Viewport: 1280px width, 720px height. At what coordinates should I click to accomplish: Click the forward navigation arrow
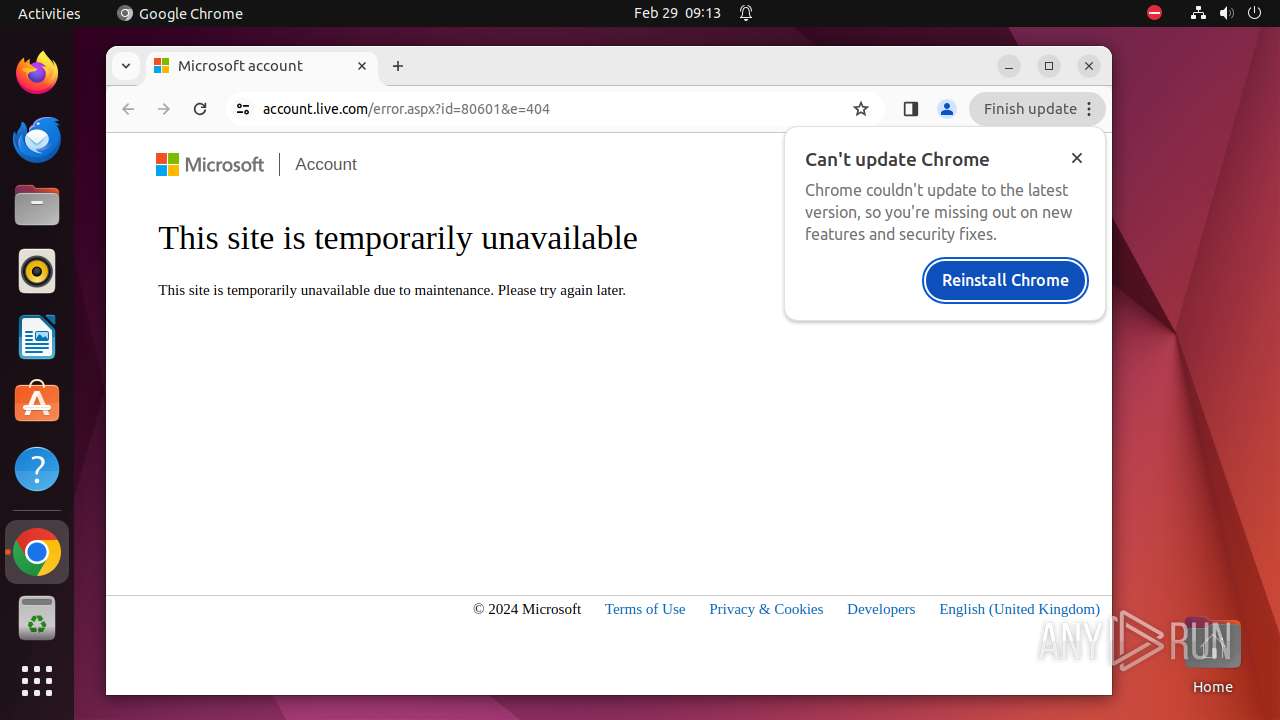point(164,109)
